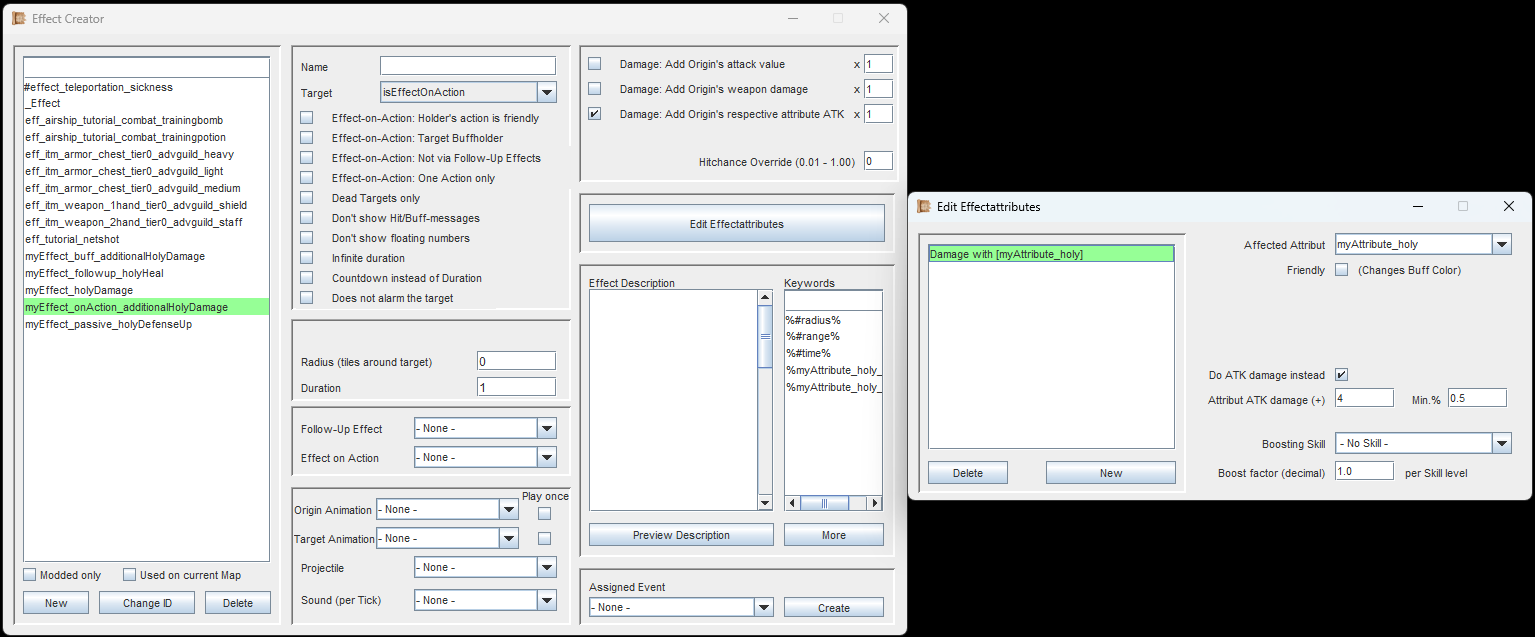Close the Edit Effectattributes window
The width and height of the screenshot is (1535, 637).
(1508, 206)
